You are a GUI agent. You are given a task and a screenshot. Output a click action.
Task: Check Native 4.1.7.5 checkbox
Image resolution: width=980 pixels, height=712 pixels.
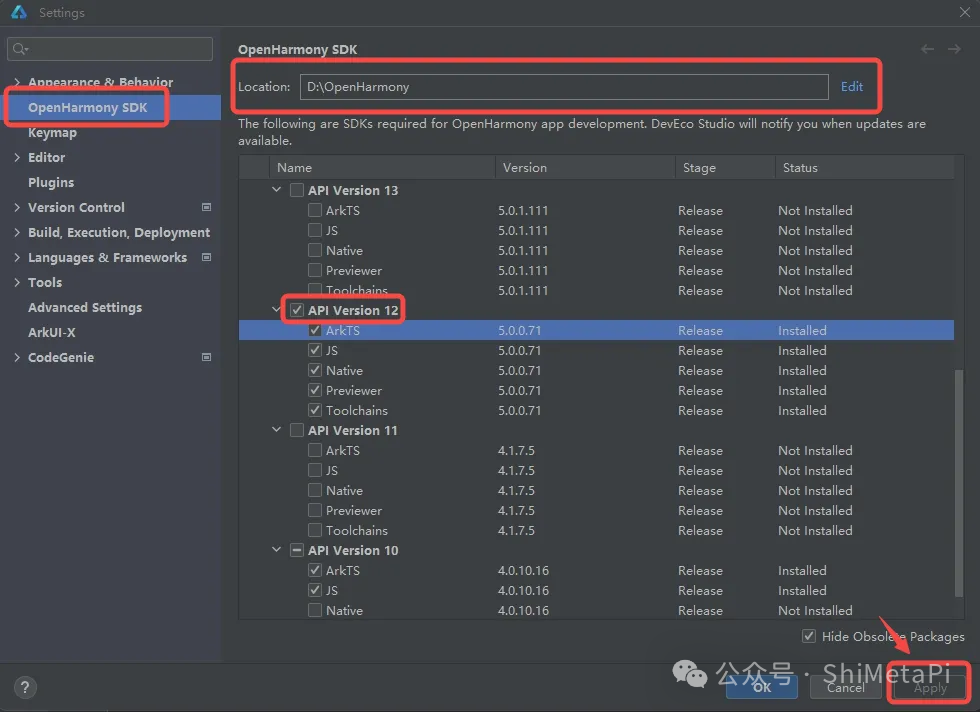pos(315,490)
